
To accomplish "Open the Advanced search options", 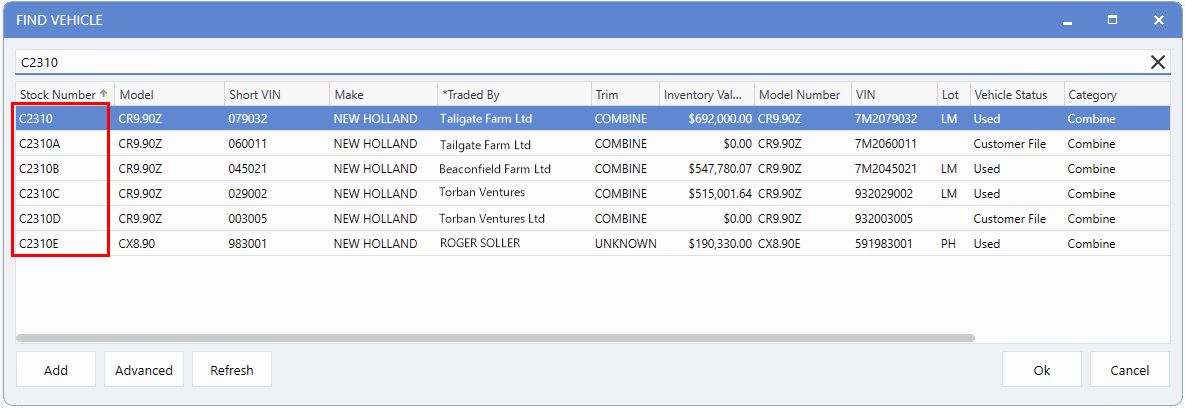I will tap(144, 369).
